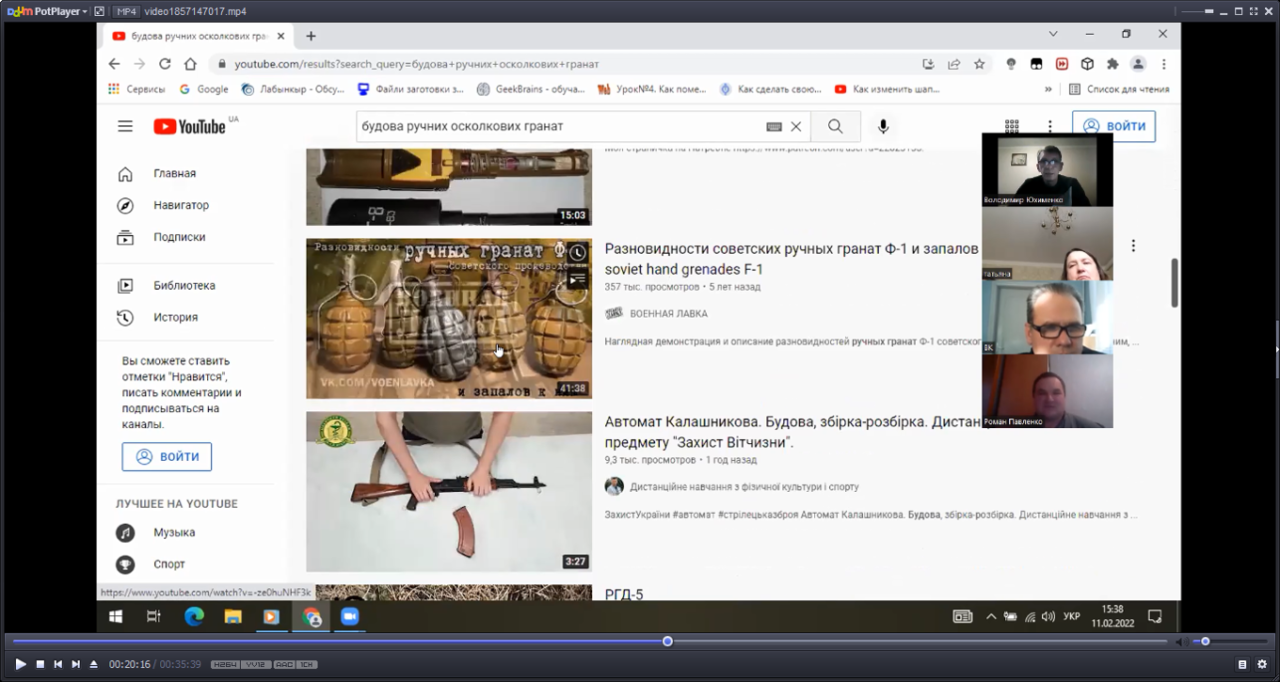This screenshot has width=1280, height=682.
Task: Clear the YouTube search query
Action: click(x=796, y=127)
